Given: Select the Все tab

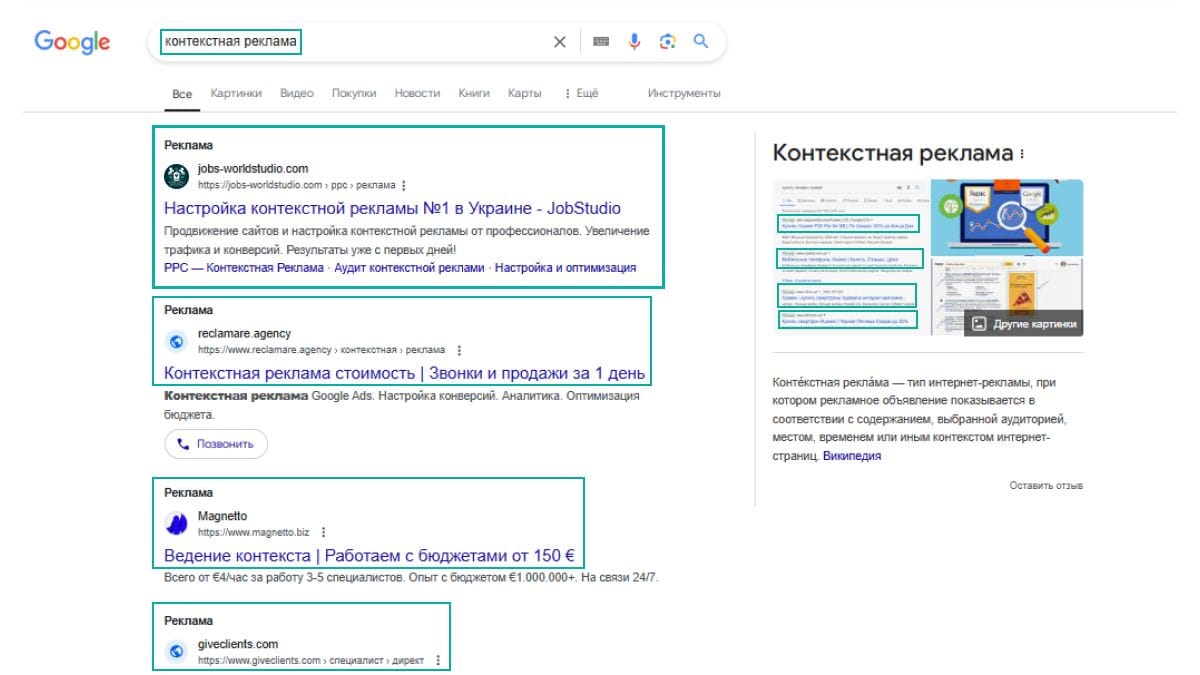Looking at the screenshot, I should coord(182,93).
